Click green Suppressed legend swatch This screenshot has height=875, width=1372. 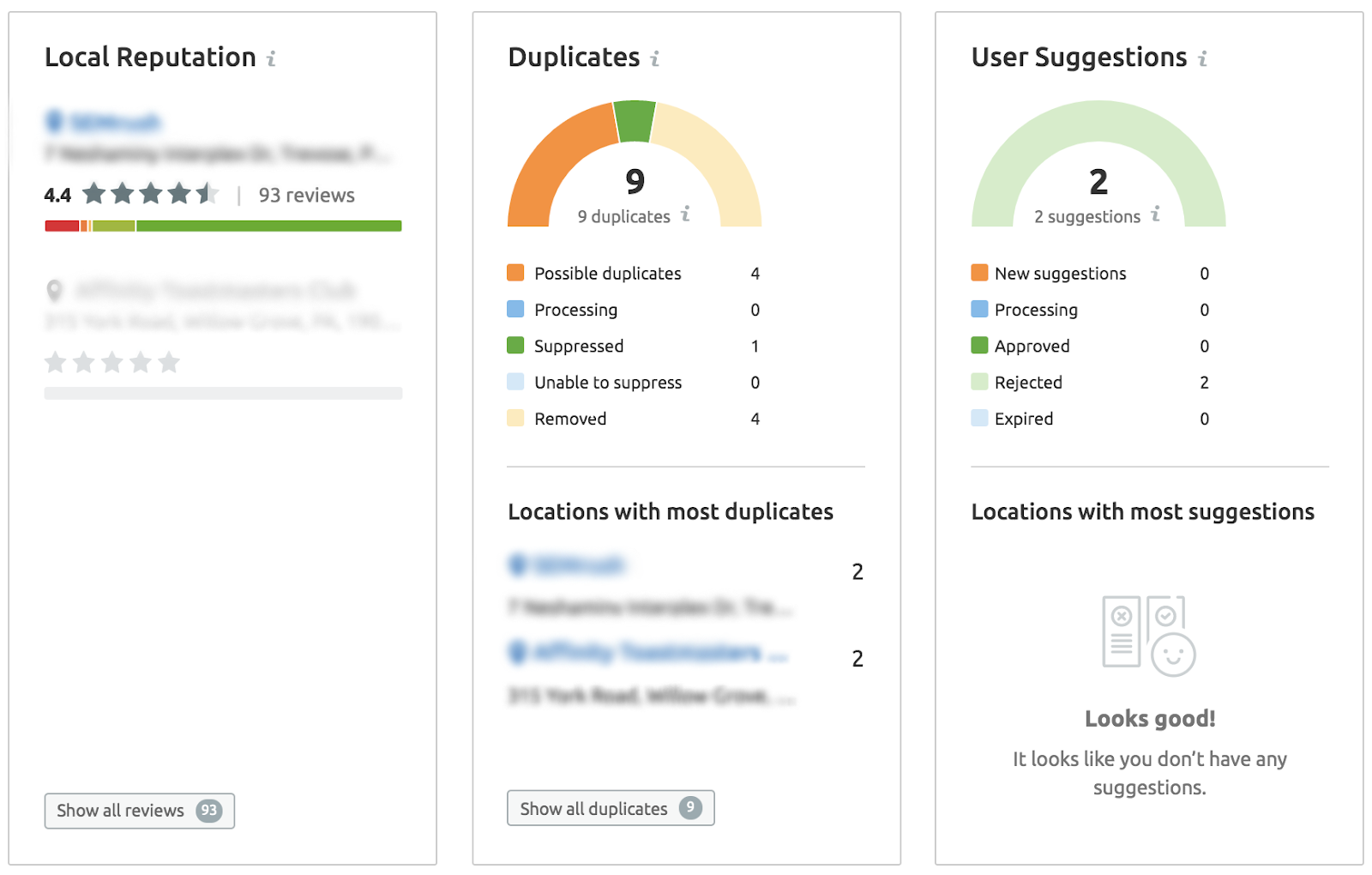tap(515, 345)
